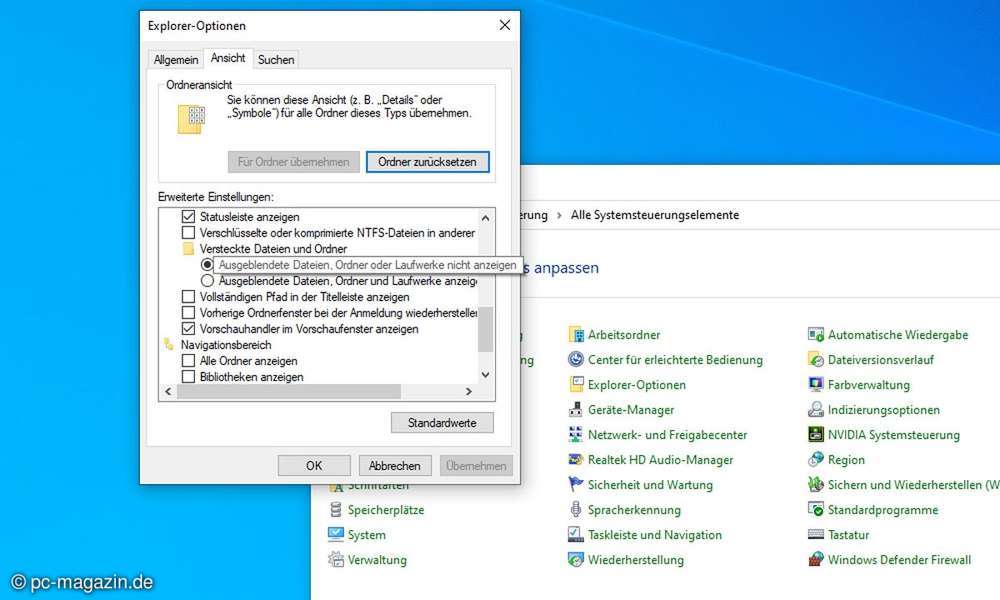Screen dimensions: 1000x600
Task: Switch to the Allgemein tab
Action: 175,59
